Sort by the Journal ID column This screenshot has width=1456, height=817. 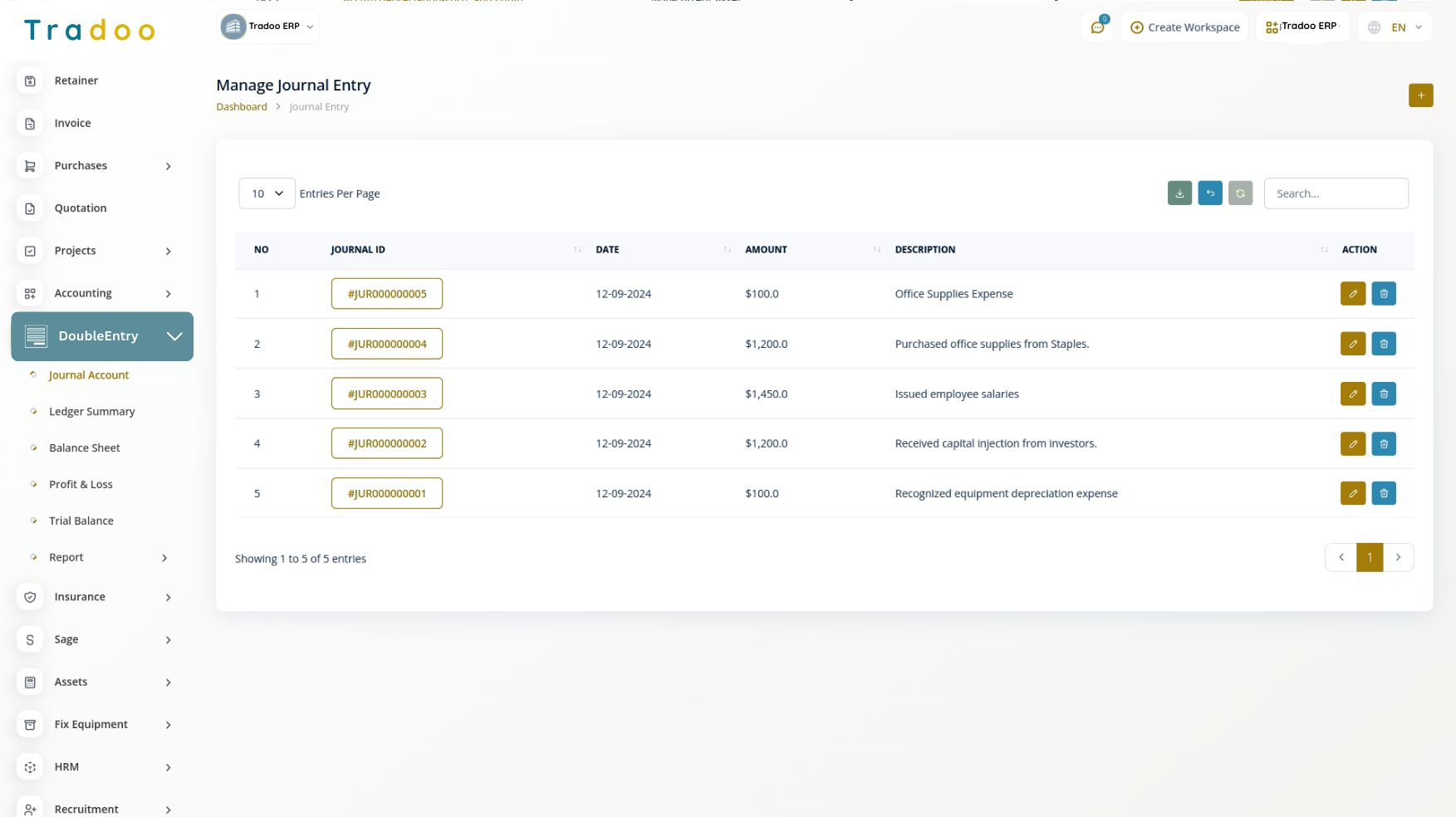455,250
